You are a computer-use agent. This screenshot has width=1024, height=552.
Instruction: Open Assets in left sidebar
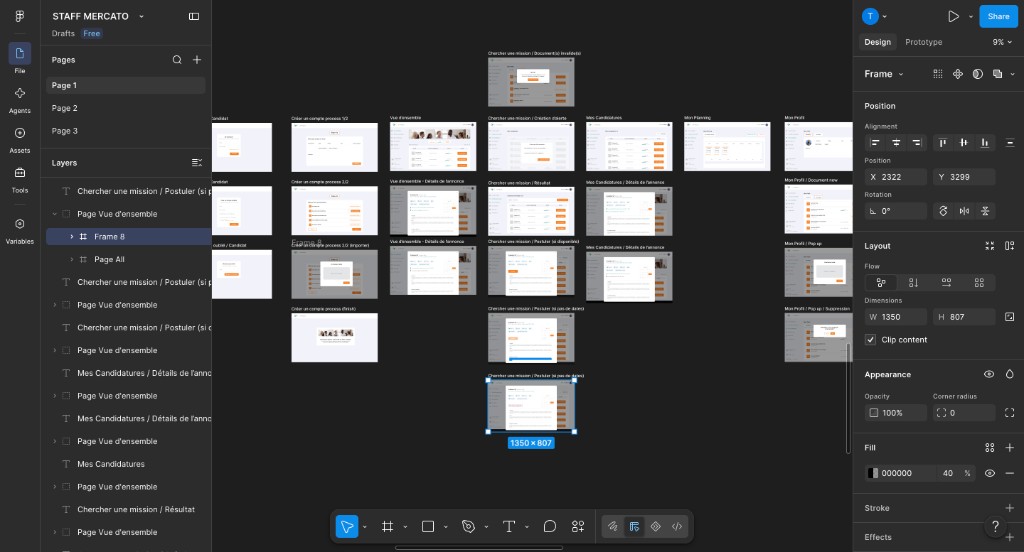(20, 140)
